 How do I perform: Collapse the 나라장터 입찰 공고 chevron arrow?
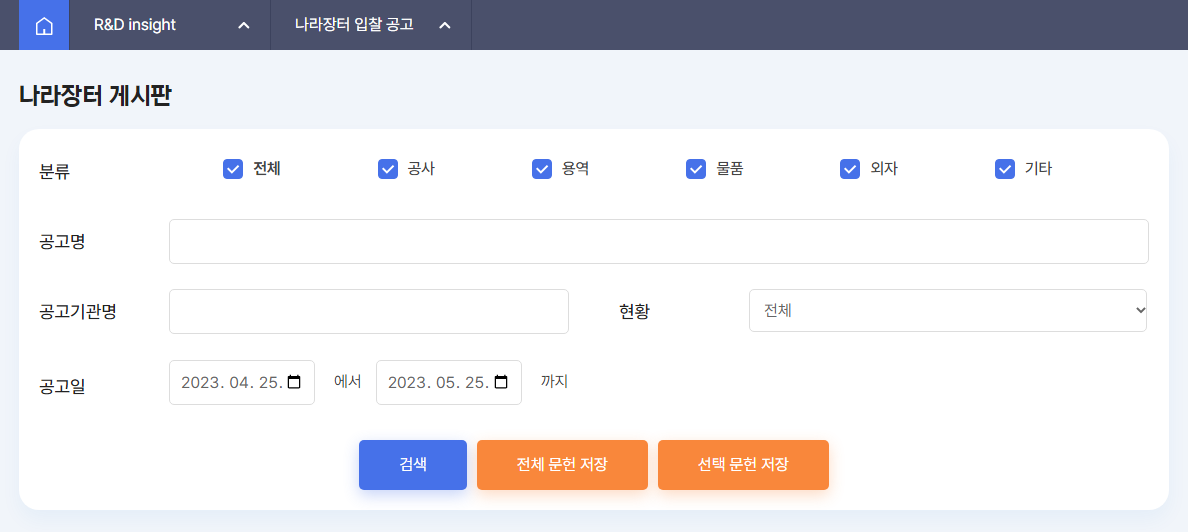(445, 25)
